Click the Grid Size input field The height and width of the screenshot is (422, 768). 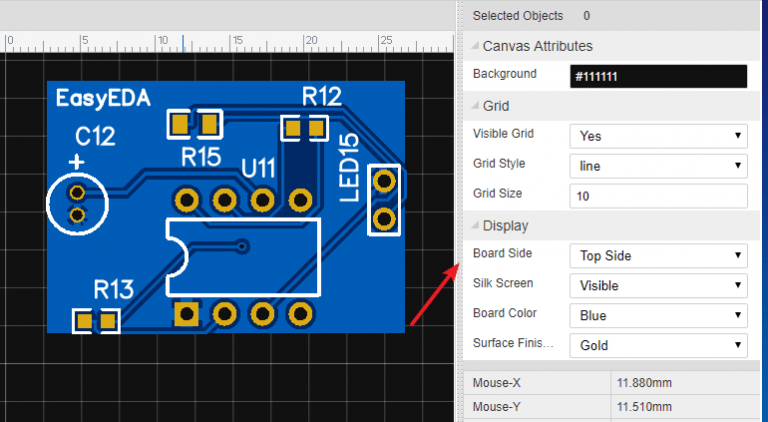[x=657, y=196]
